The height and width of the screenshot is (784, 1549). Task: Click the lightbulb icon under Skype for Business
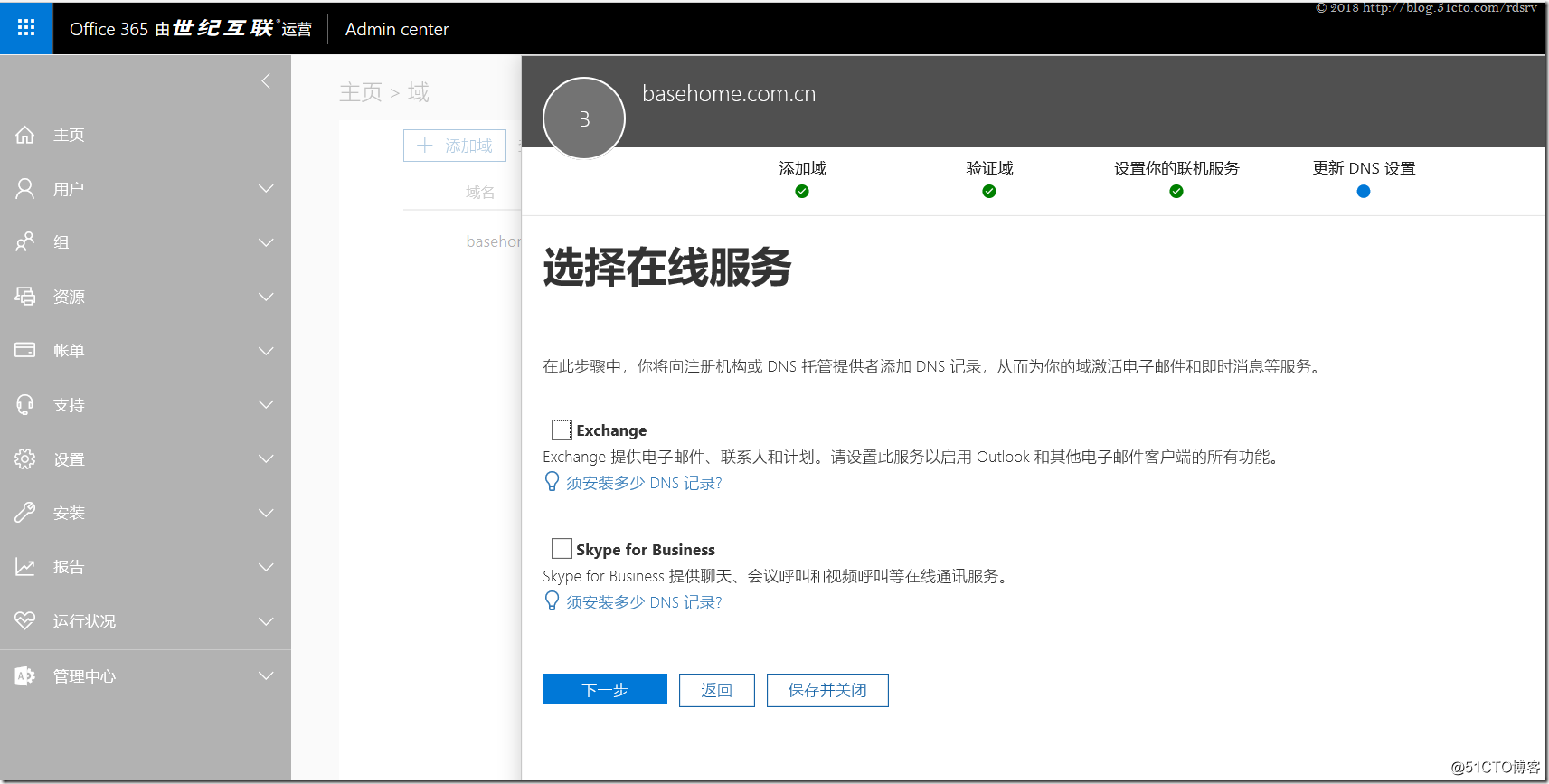552,601
